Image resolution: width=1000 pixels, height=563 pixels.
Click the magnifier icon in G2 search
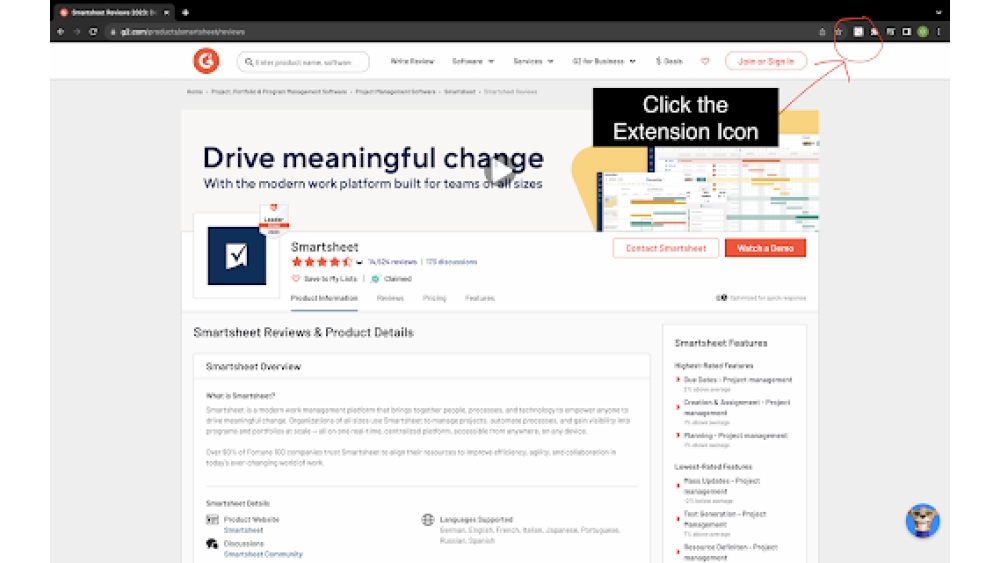pos(249,62)
